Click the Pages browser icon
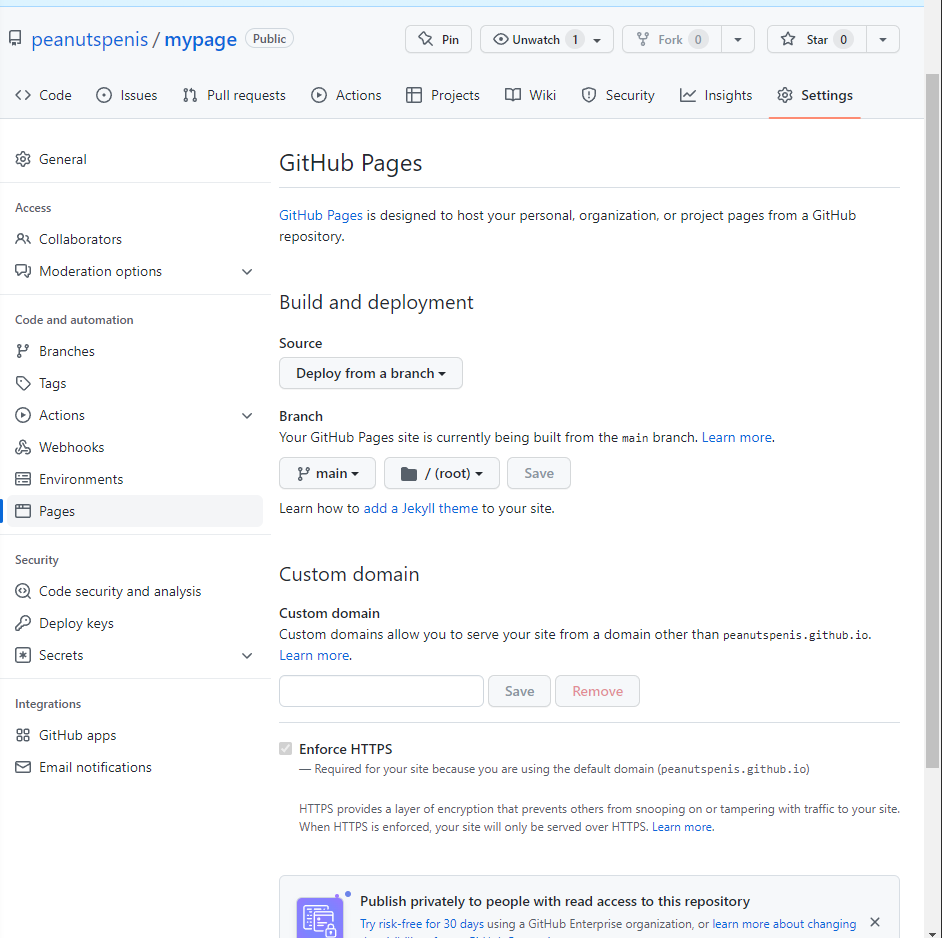The height and width of the screenshot is (938, 942). 23,511
